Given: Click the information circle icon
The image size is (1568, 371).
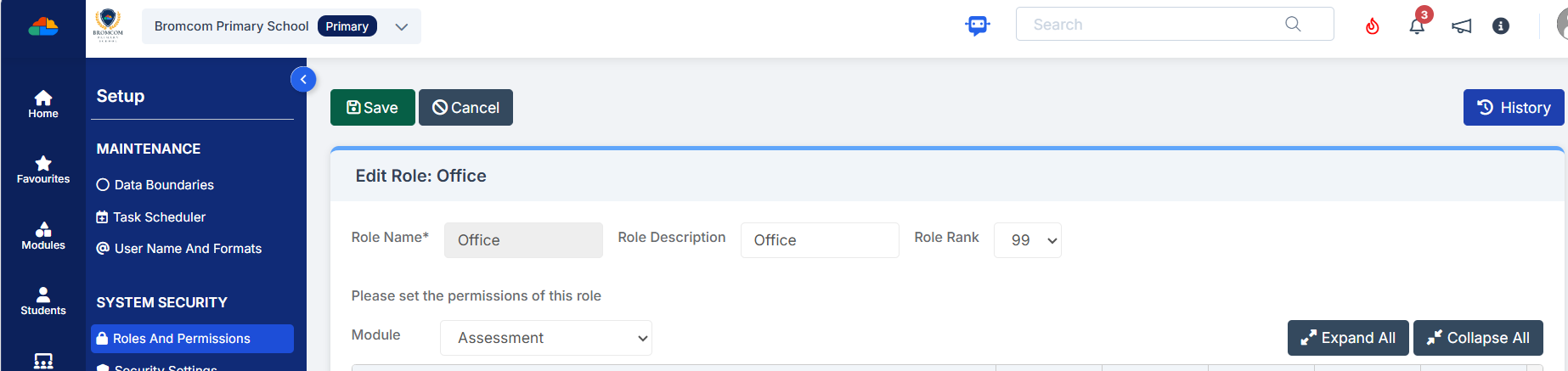Looking at the screenshot, I should pos(1501,26).
